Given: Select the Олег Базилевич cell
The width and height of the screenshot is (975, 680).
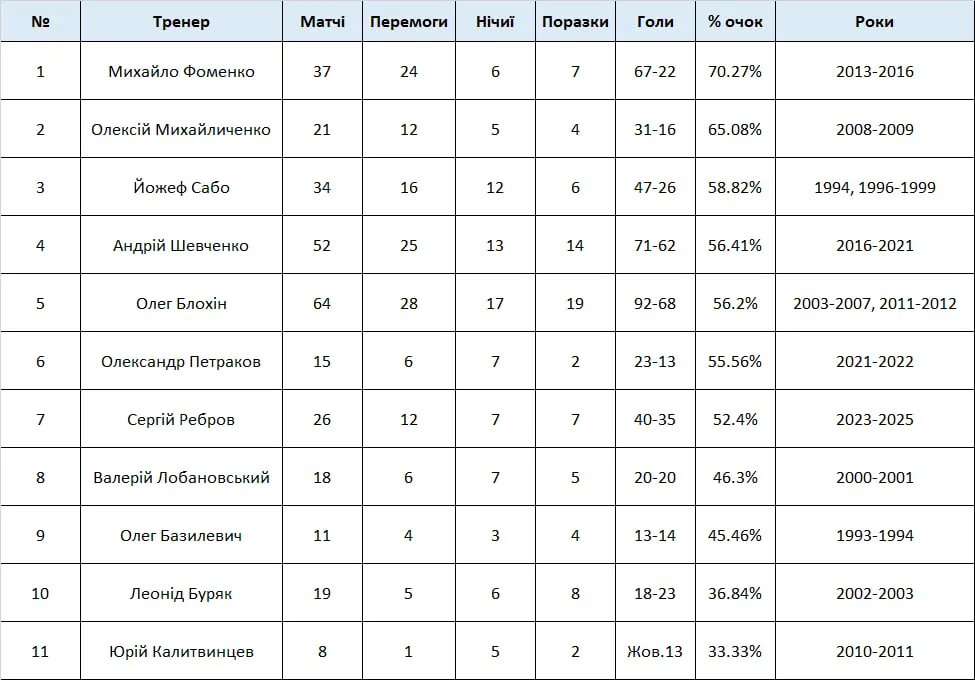Looking at the screenshot, I should (181, 535).
